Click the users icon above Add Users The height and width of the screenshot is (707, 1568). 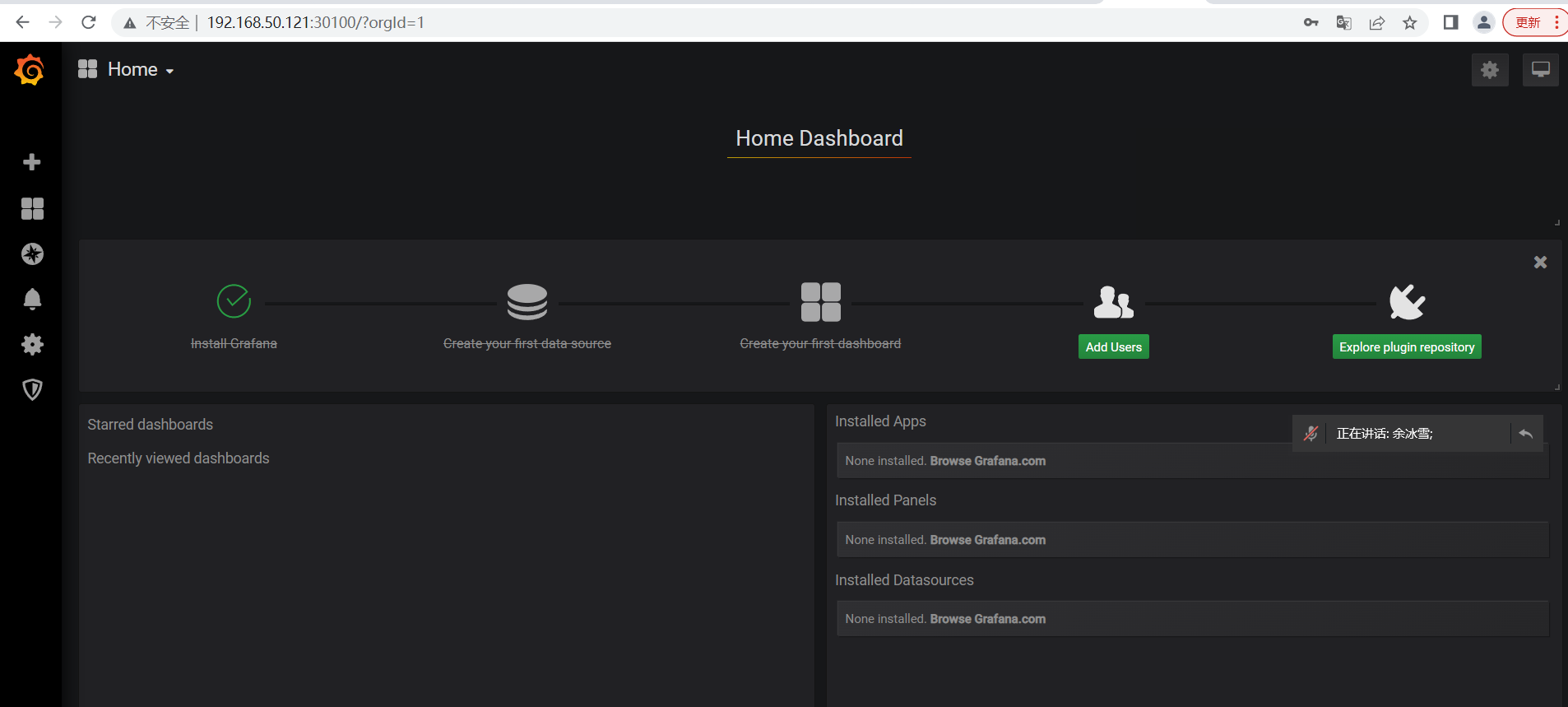pyautogui.click(x=1114, y=302)
